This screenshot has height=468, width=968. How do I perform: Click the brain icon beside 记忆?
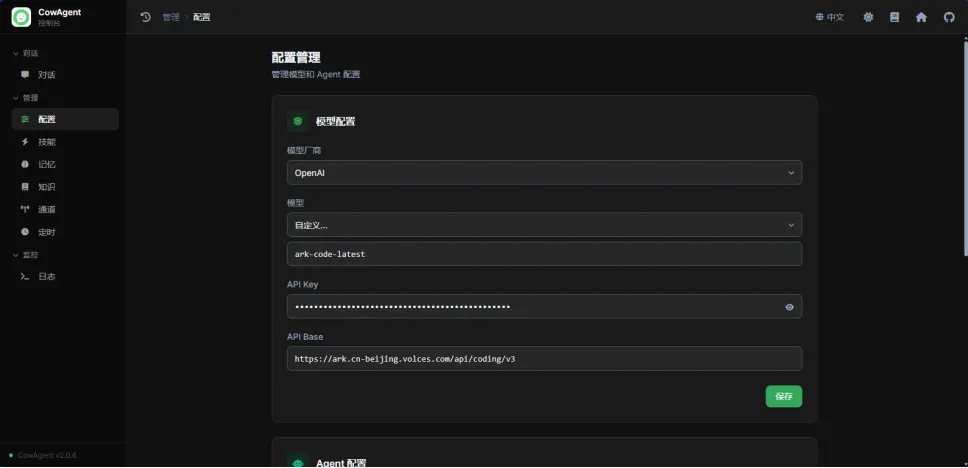coord(25,164)
